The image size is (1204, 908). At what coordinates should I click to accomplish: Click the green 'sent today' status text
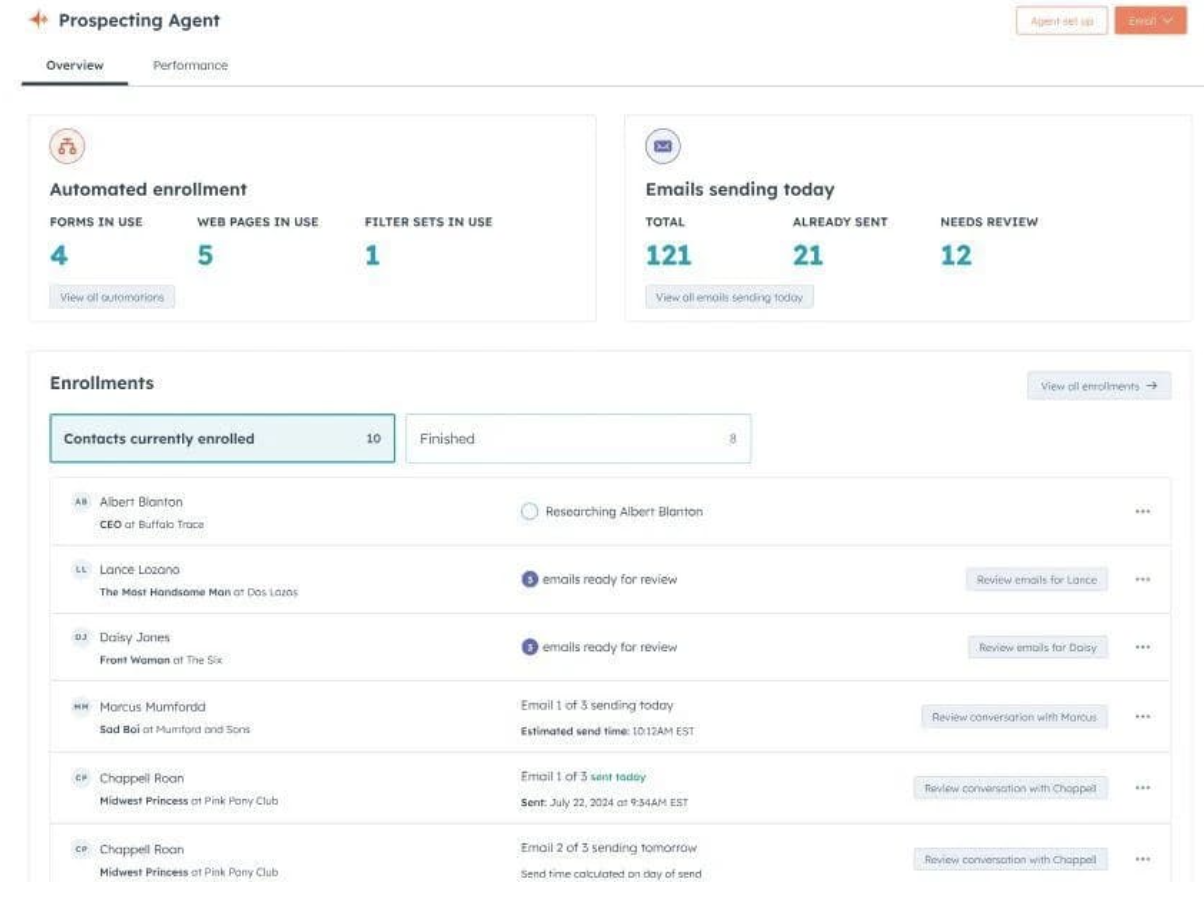tap(618, 777)
